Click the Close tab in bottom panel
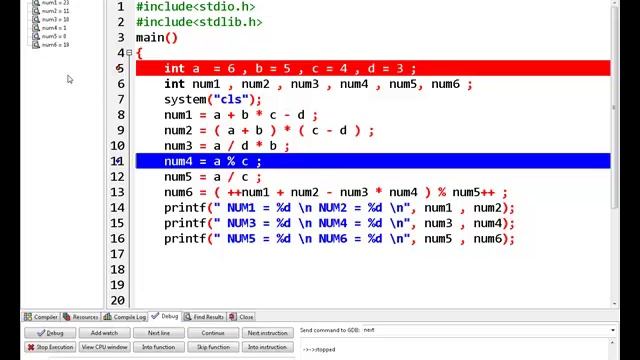The width and height of the screenshot is (640, 360). [x=241, y=317]
